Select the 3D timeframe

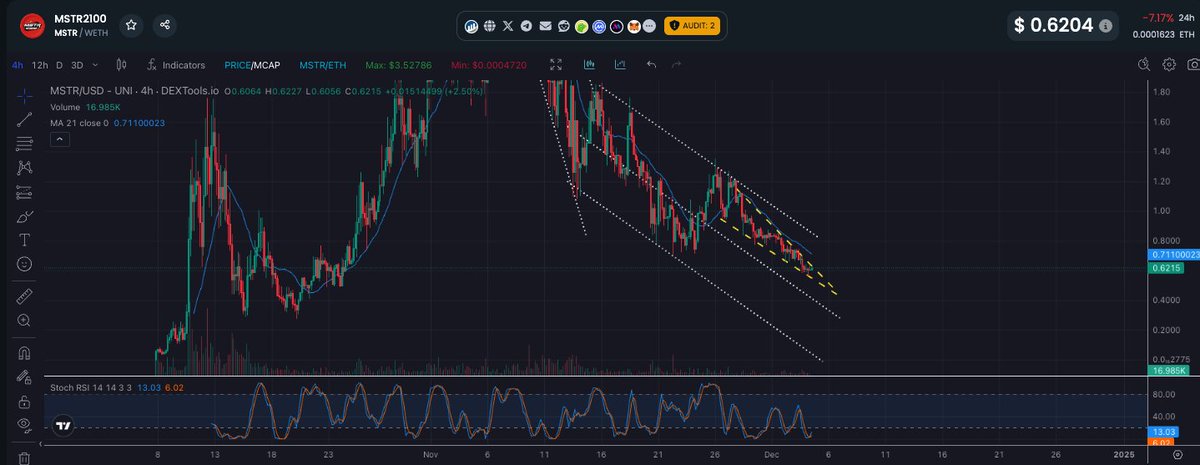(76, 65)
